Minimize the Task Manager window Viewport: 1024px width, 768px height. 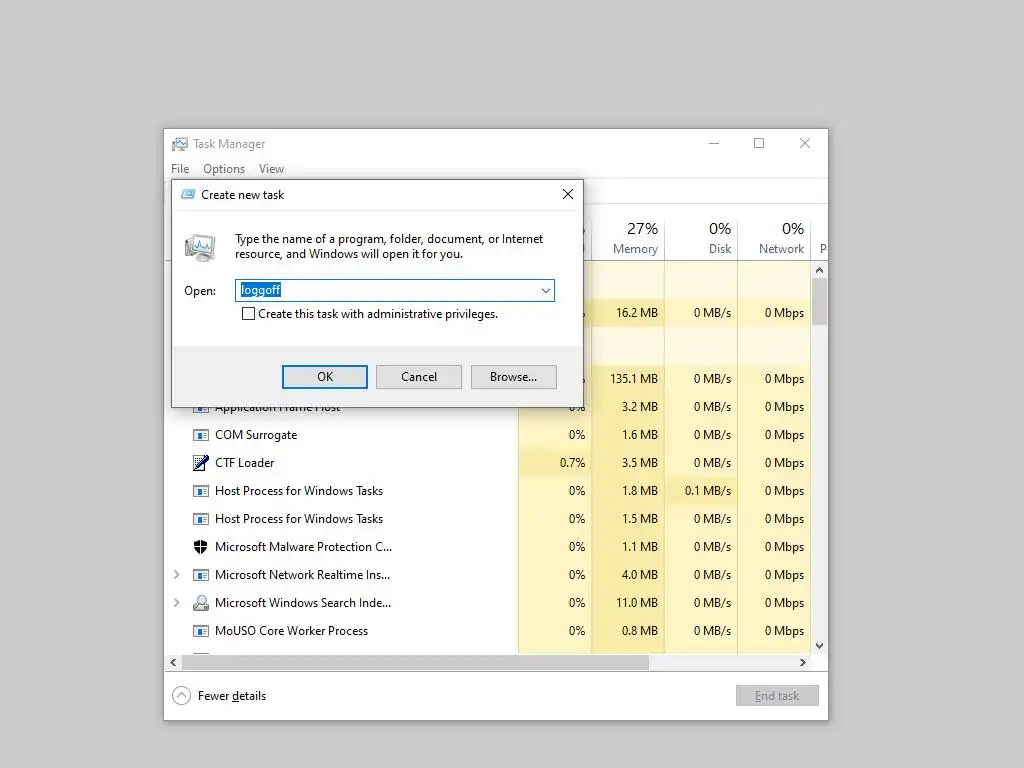point(714,144)
